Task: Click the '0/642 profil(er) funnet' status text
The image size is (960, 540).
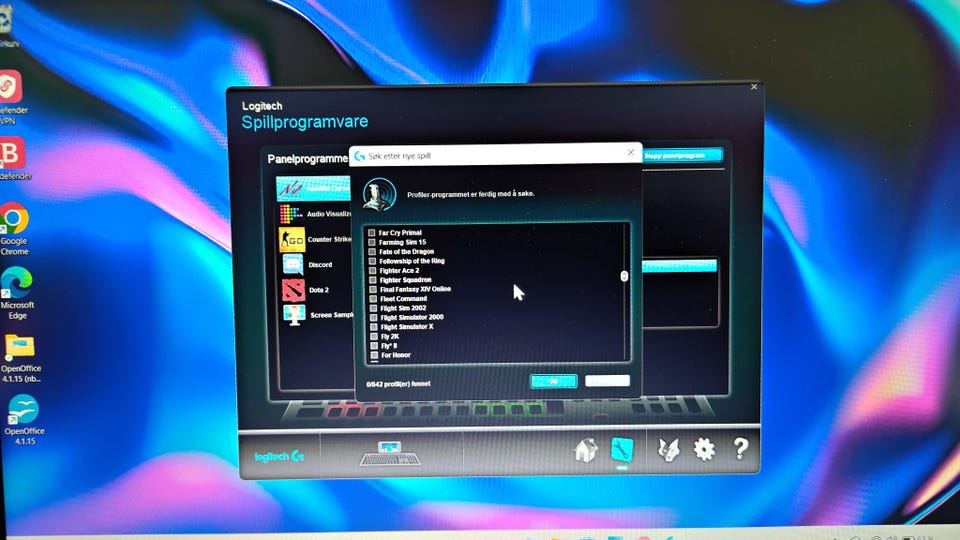Action: pyautogui.click(x=398, y=384)
